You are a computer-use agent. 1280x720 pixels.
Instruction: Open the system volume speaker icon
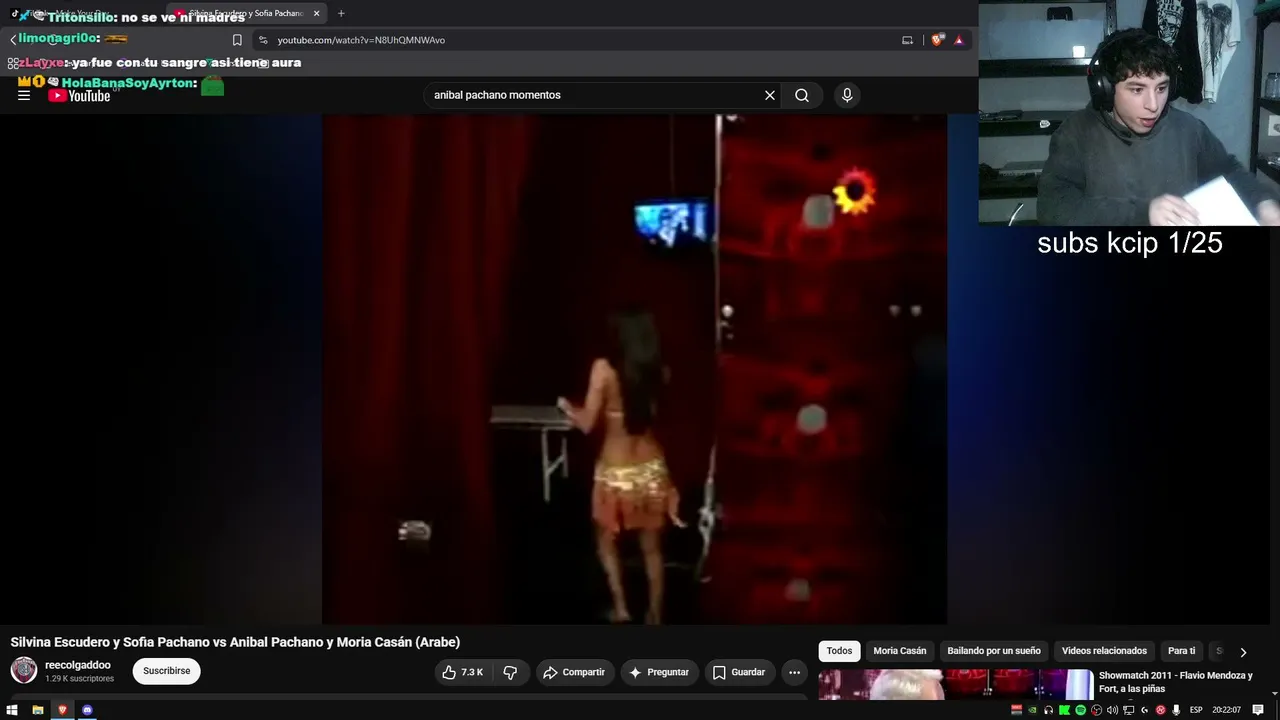(1113, 710)
